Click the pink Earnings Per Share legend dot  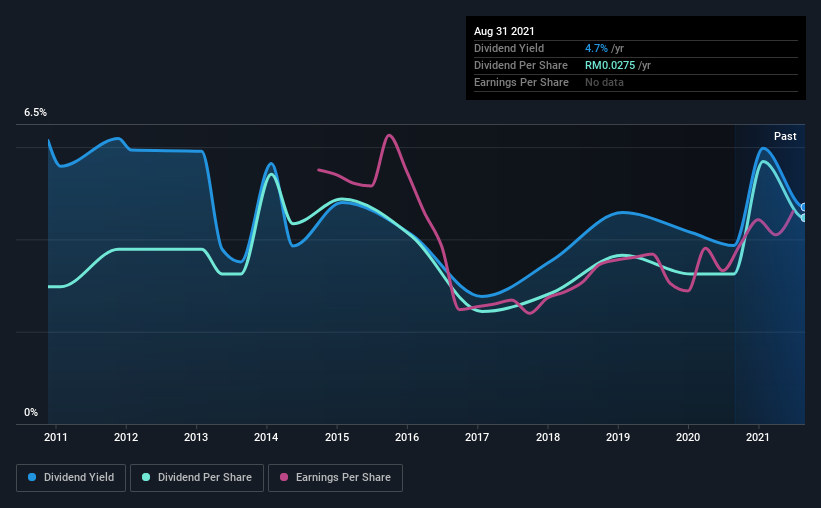tap(284, 477)
